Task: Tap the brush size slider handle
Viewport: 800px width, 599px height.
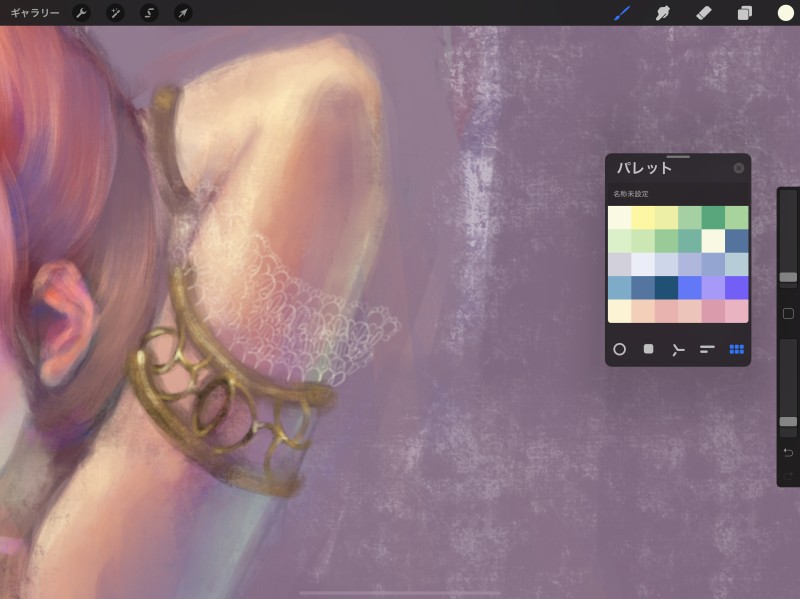Action: click(788, 277)
